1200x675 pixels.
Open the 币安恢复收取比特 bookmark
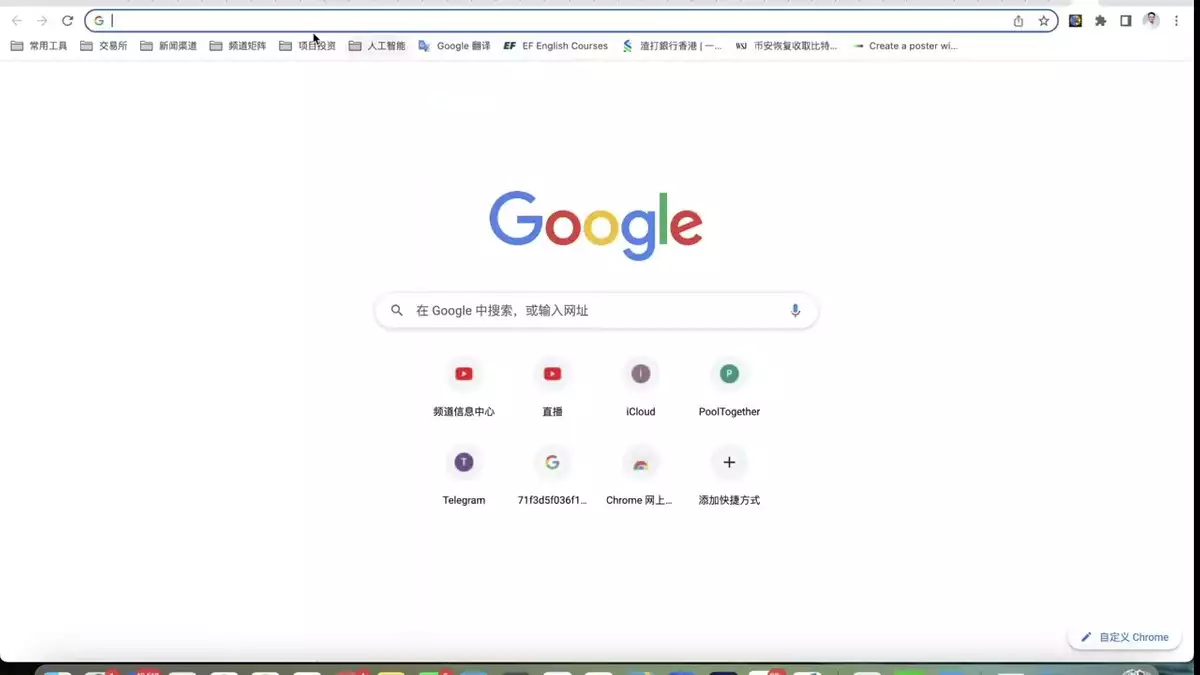pyautogui.click(x=786, y=46)
